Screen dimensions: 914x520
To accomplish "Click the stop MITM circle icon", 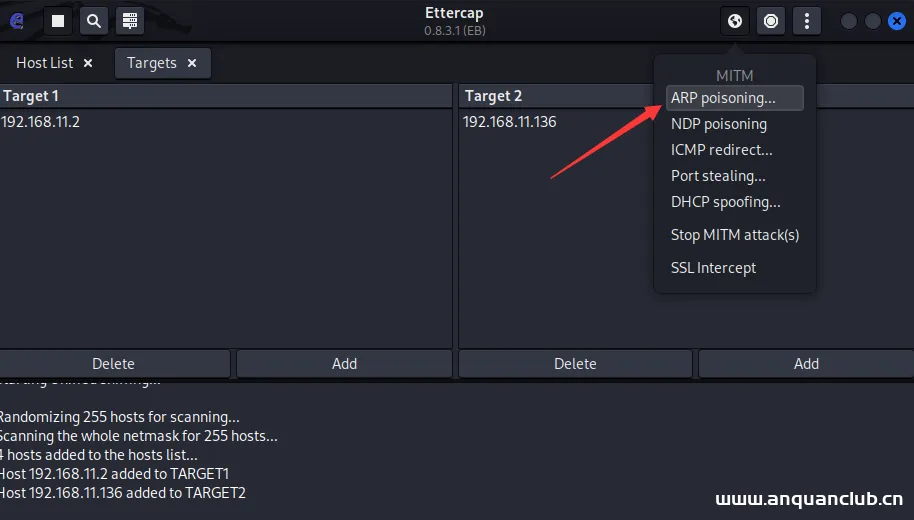I will (771, 20).
